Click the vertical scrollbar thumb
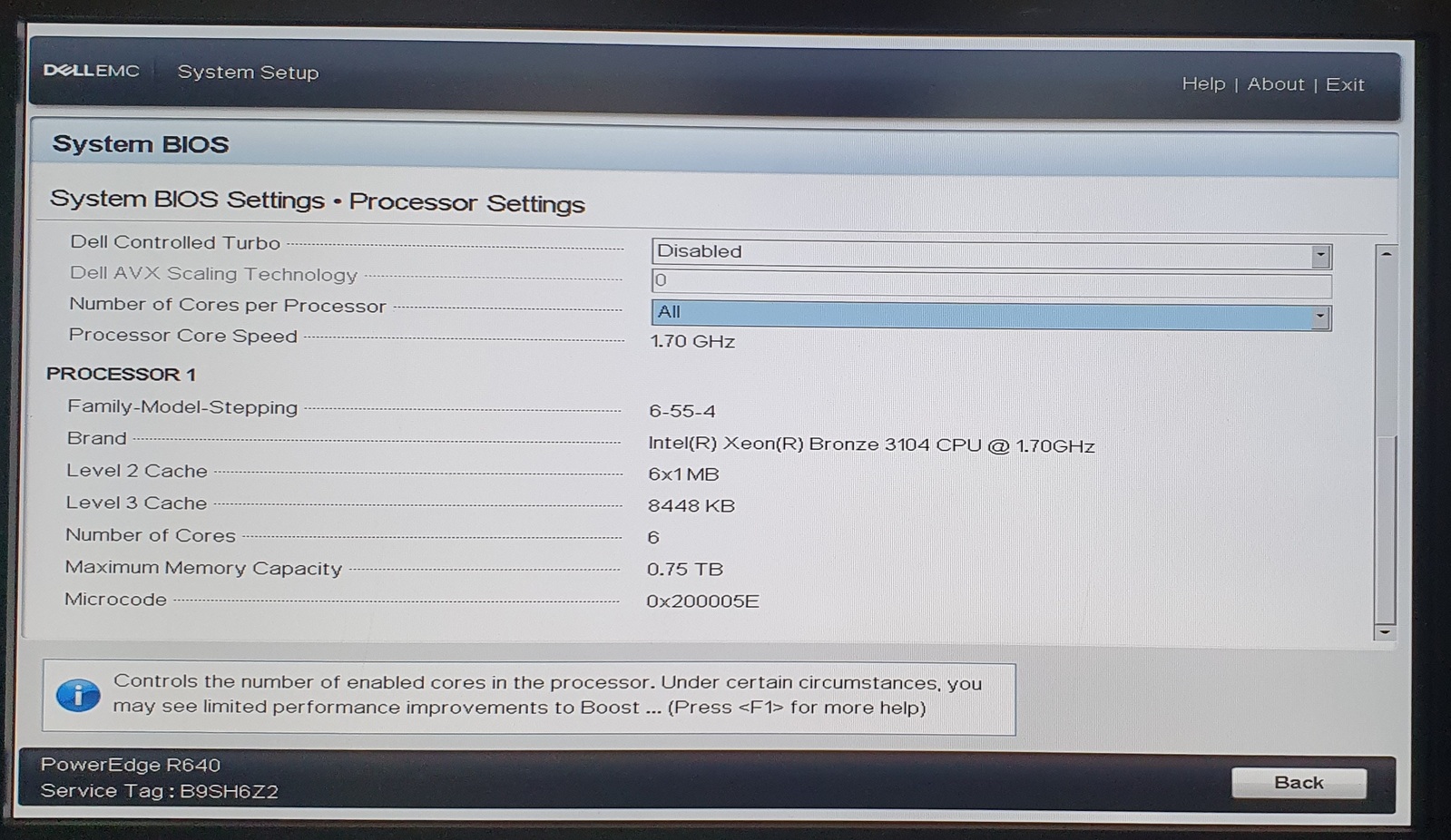Image resolution: width=1451 pixels, height=840 pixels. (x=1386, y=529)
